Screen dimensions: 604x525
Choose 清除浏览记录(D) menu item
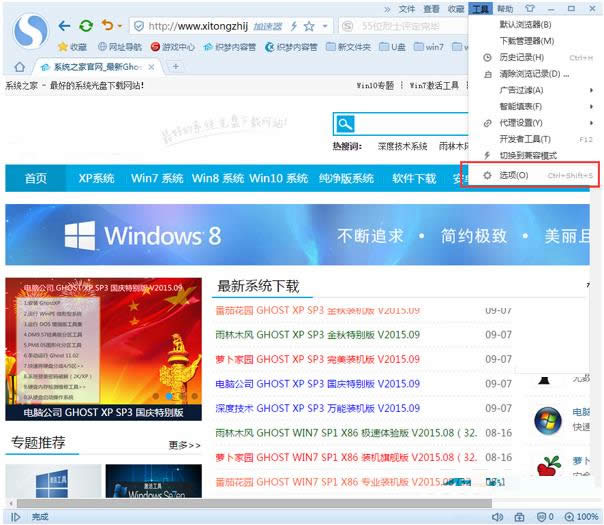pyautogui.click(x=535, y=74)
